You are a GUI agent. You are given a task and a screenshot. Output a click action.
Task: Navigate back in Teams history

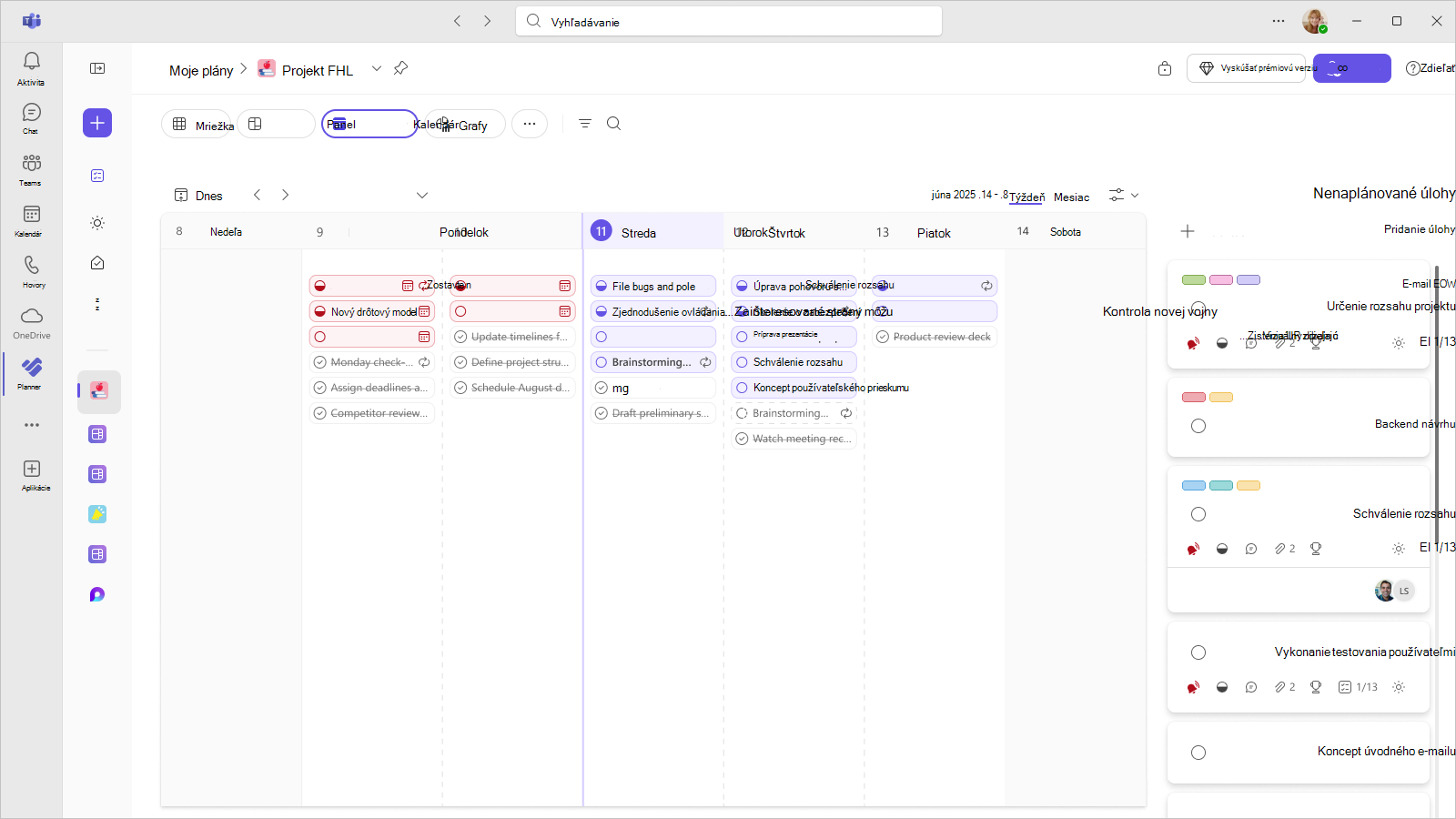[458, 21]
